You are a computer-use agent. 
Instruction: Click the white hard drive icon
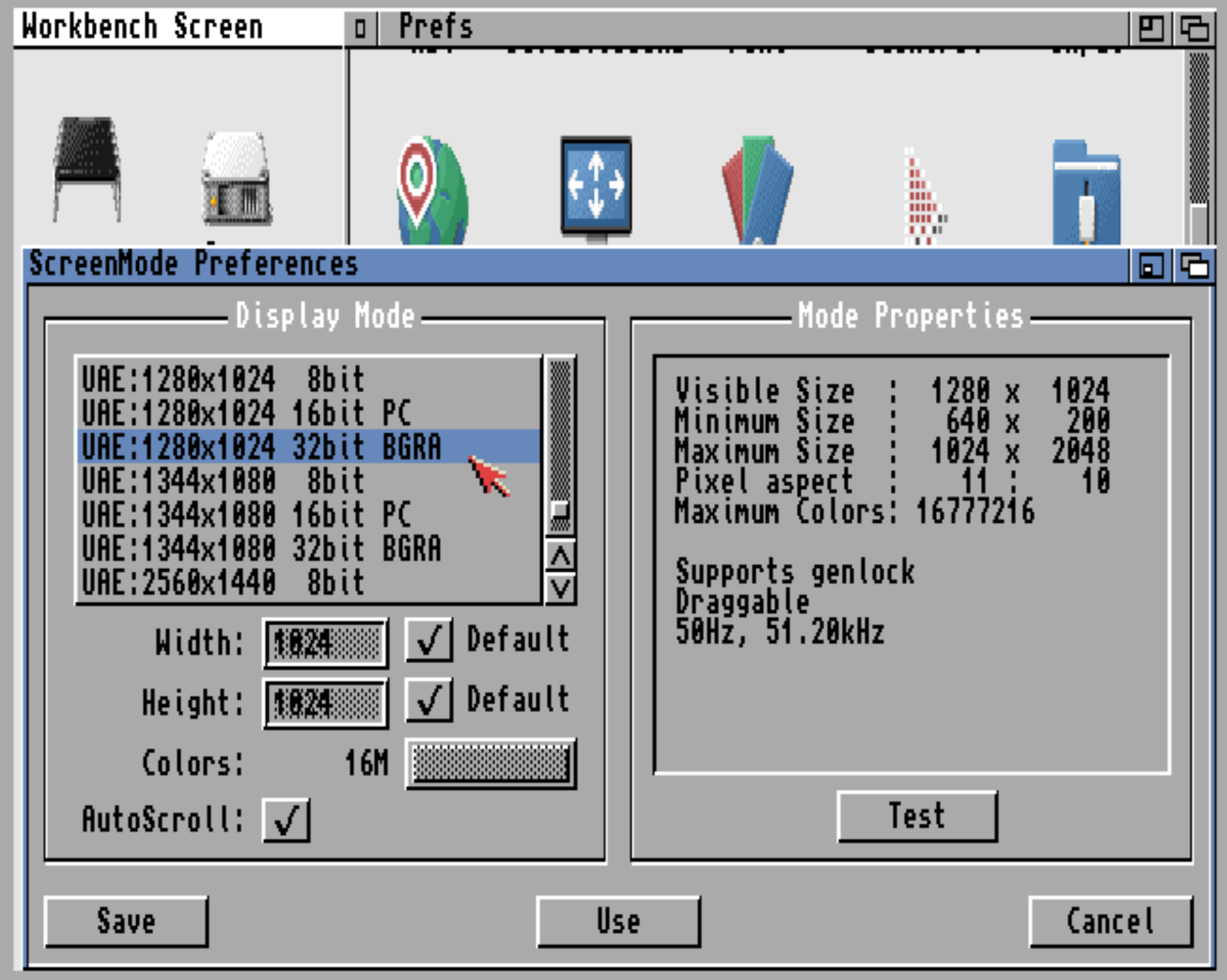(236, 179)
